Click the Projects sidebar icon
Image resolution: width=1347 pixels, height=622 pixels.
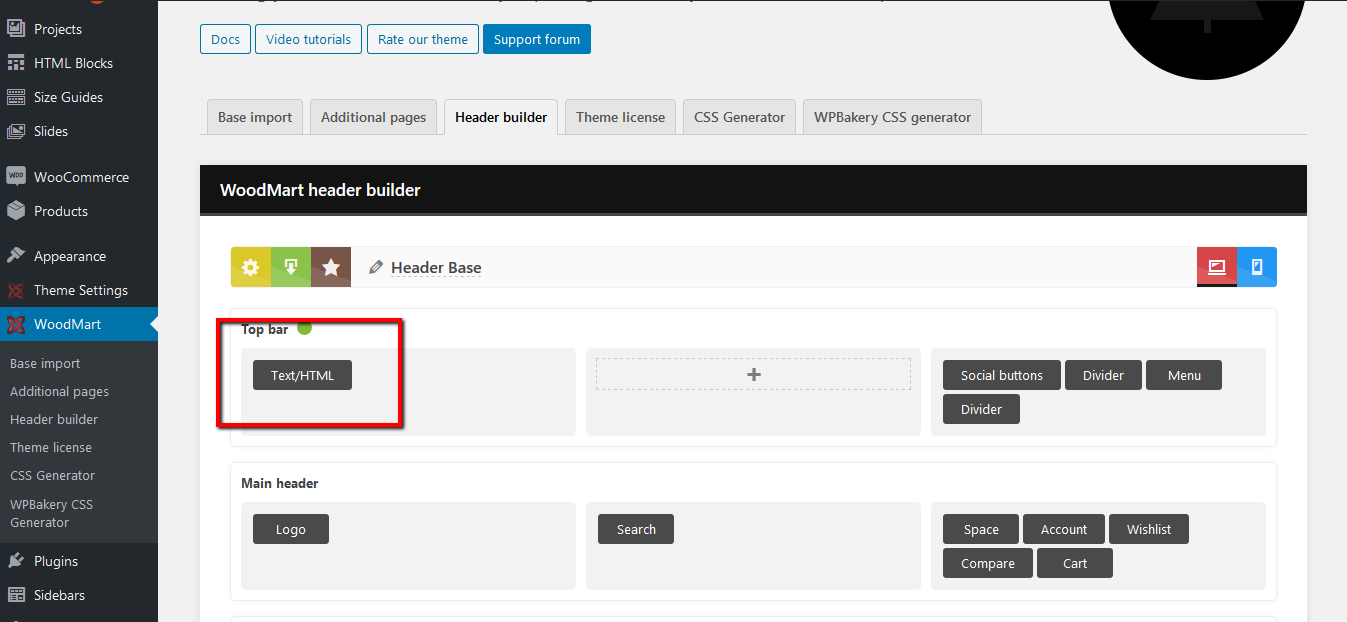pyautogui.click(x=16, y=29)
